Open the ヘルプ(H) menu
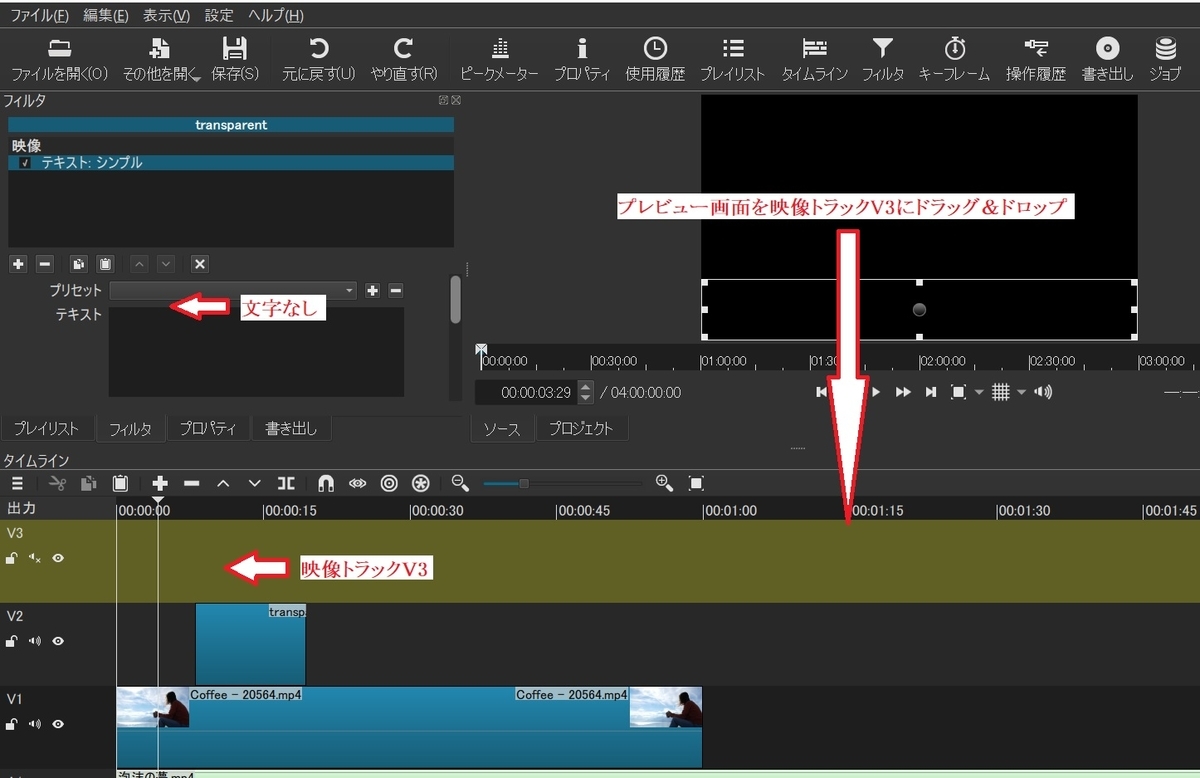 tap(276, 15)
